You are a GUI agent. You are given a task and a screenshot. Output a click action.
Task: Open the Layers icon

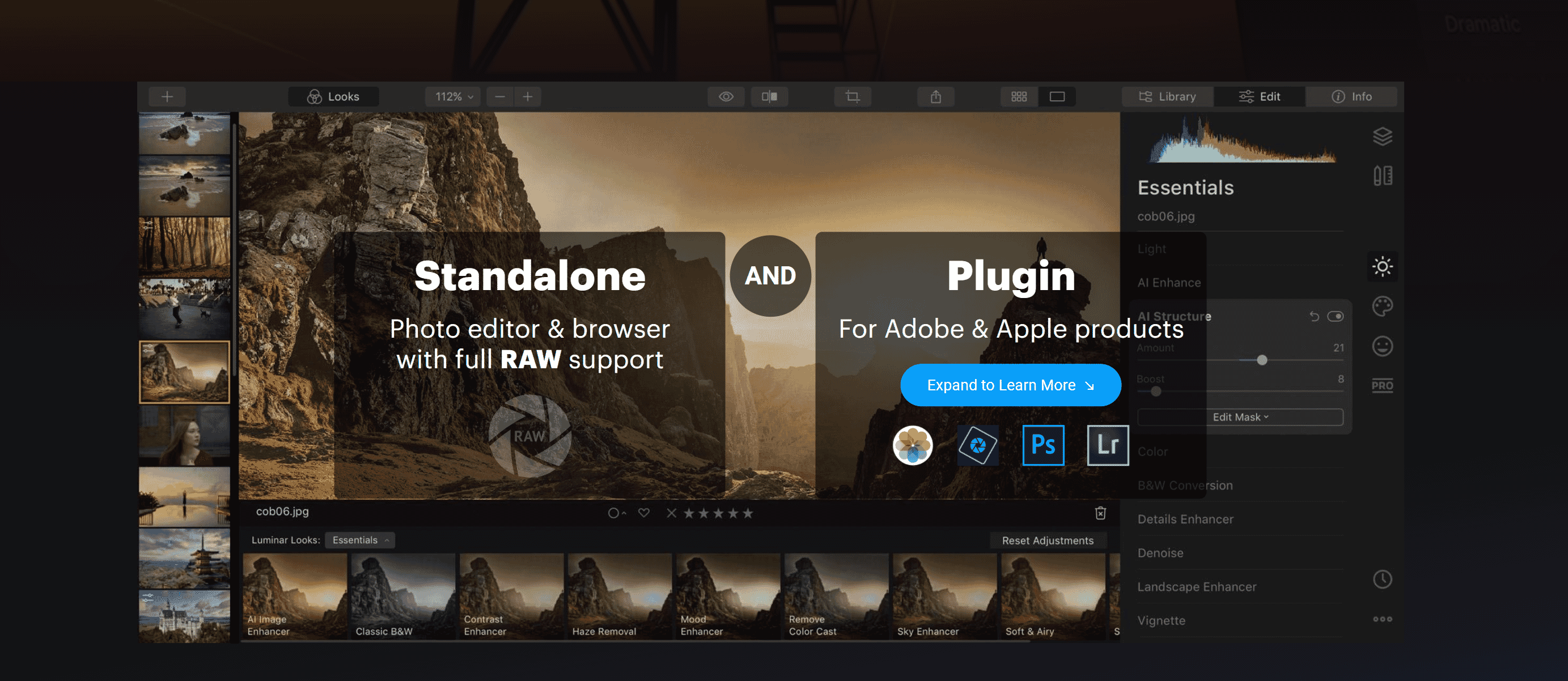pyautogui.click(x=1383, y=137)
